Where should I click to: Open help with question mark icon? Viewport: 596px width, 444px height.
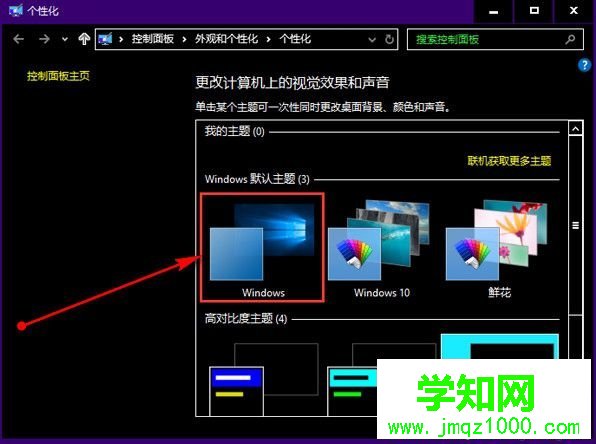click(584, 65)
